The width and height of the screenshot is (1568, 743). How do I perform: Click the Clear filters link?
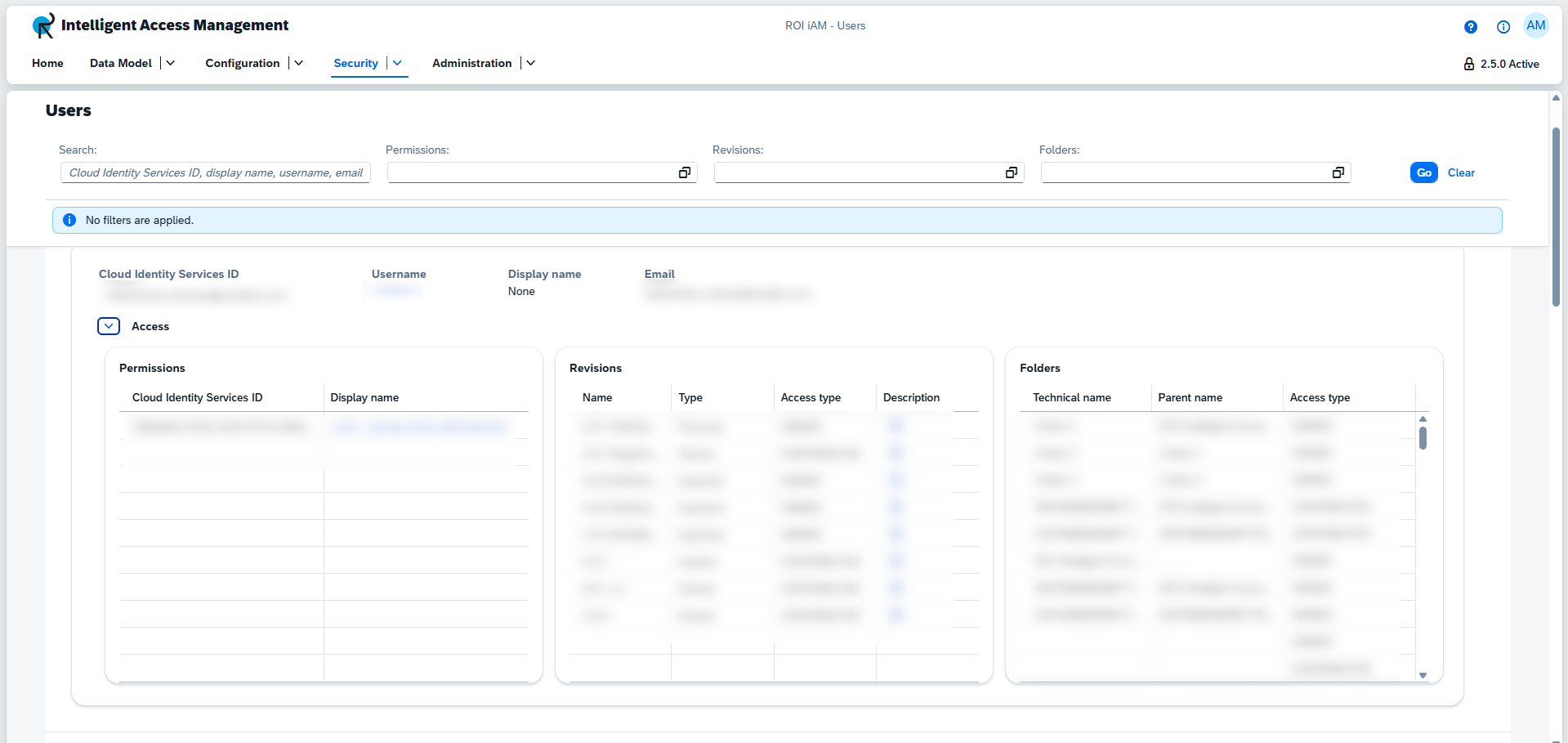(x=1461, y=172)
